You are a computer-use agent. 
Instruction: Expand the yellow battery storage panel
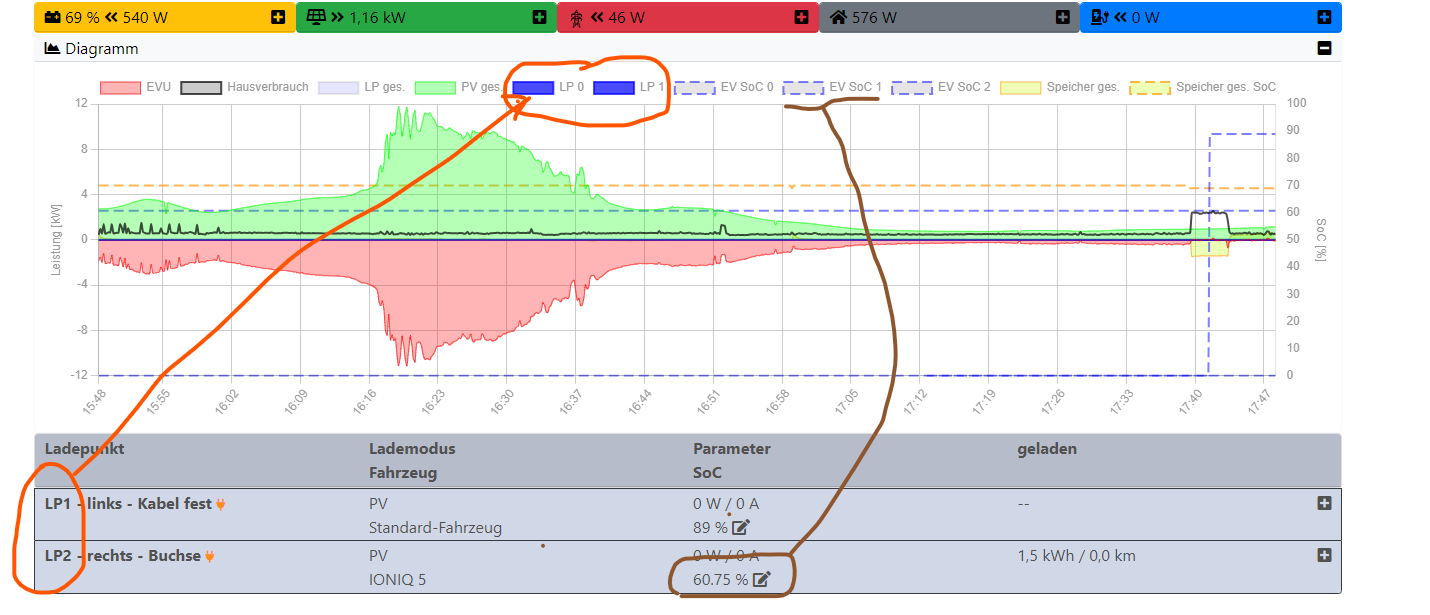[277, 17]
